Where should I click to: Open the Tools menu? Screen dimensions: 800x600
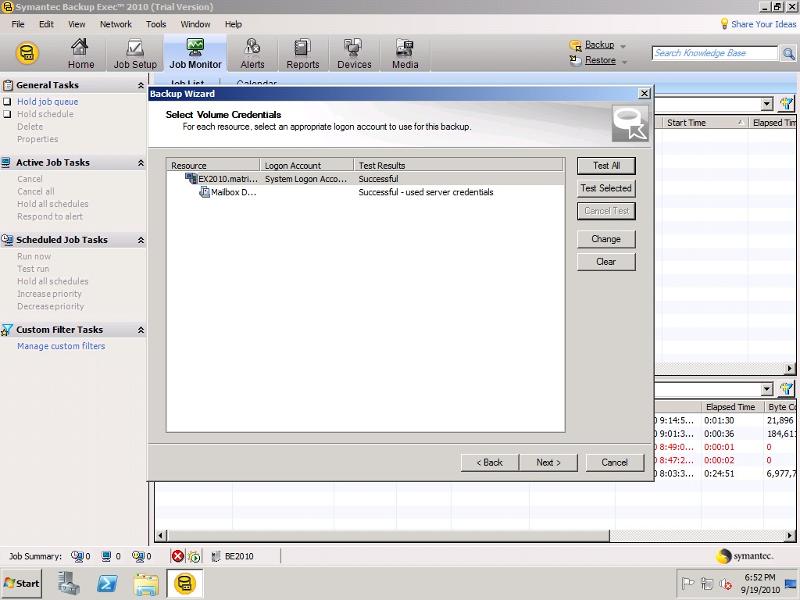(x=156, y=24)
